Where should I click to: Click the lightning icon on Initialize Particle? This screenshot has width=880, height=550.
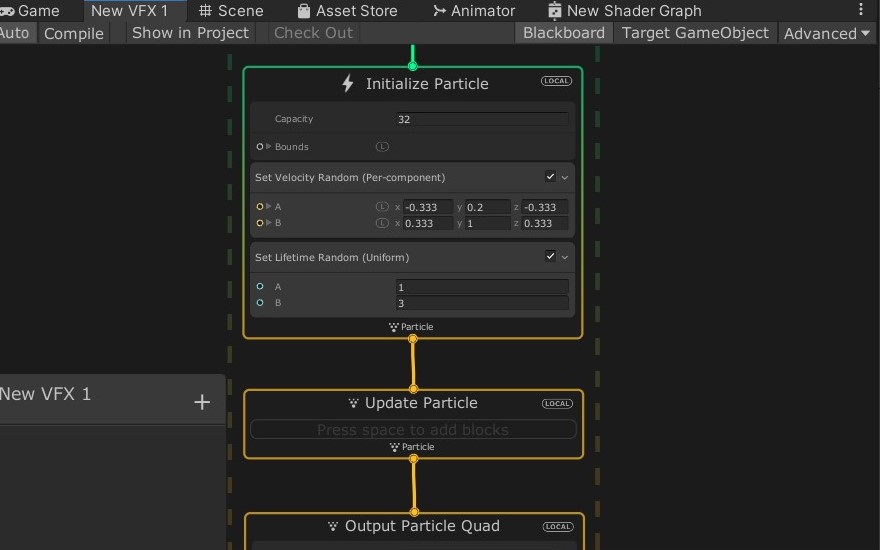[x=348, y=84]
